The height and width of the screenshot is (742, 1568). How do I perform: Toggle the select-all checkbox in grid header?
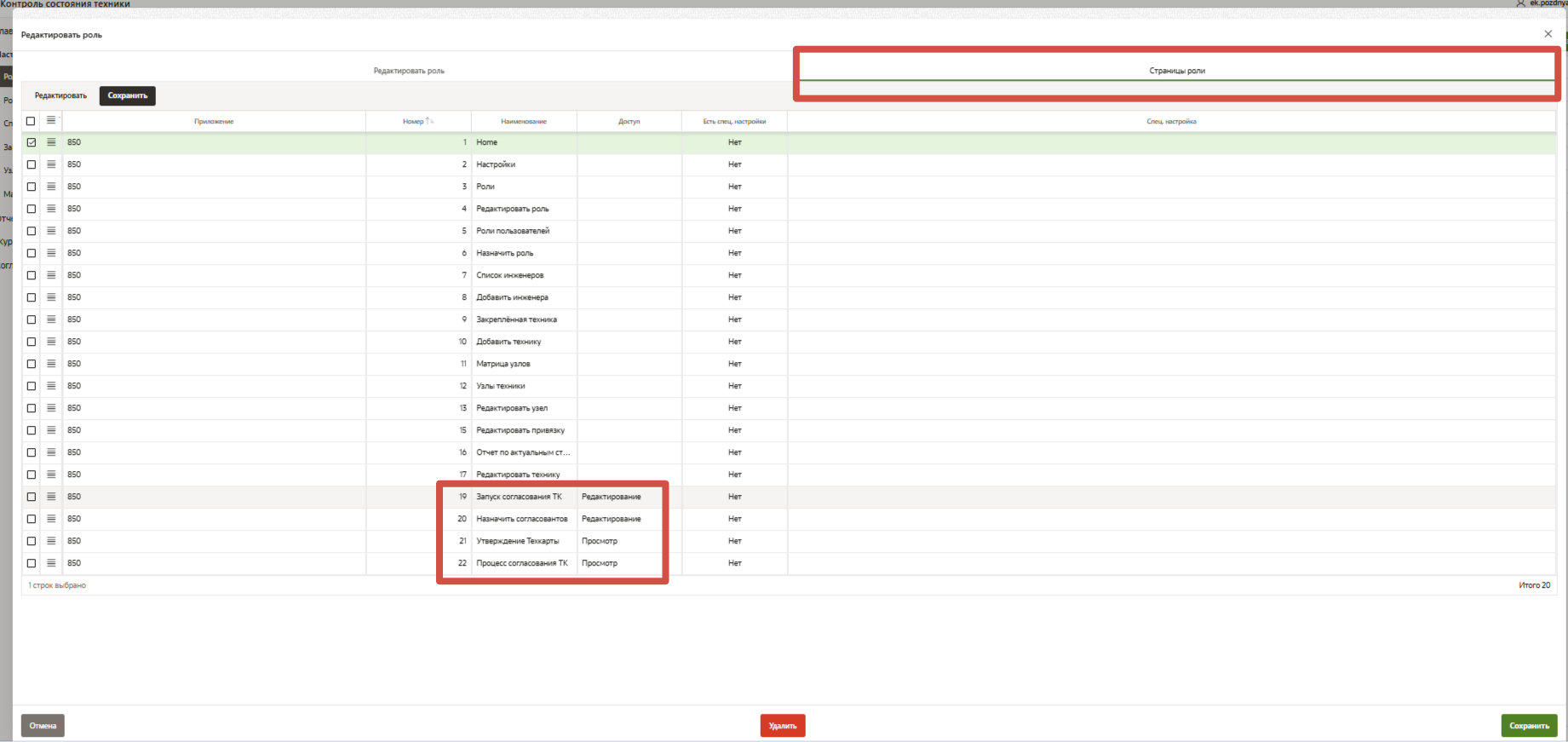(x=31, y=121)
